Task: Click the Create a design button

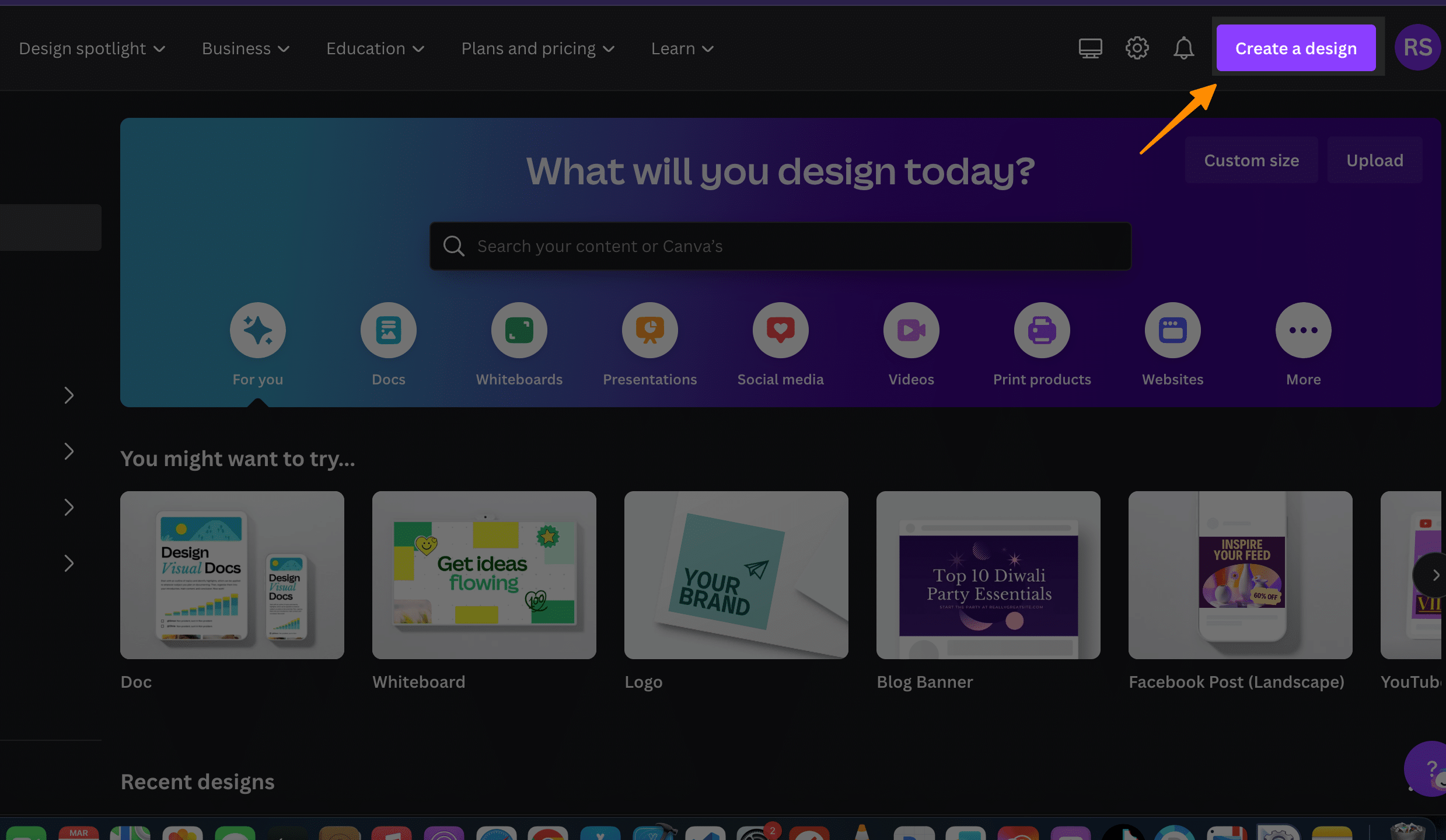Action: click(x=1296, y=48)
